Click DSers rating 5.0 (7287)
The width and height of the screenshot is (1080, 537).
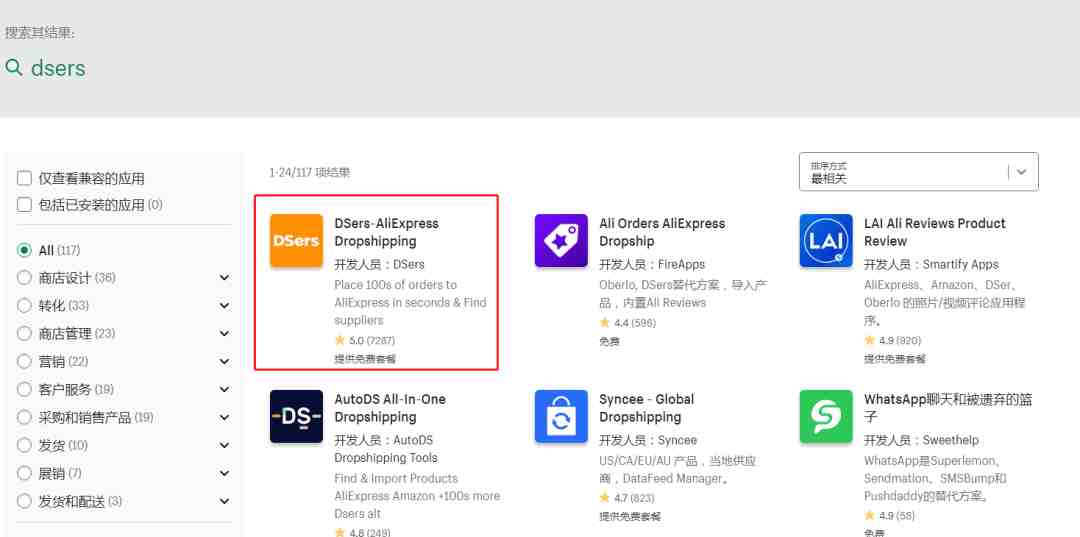coord(364,340)
